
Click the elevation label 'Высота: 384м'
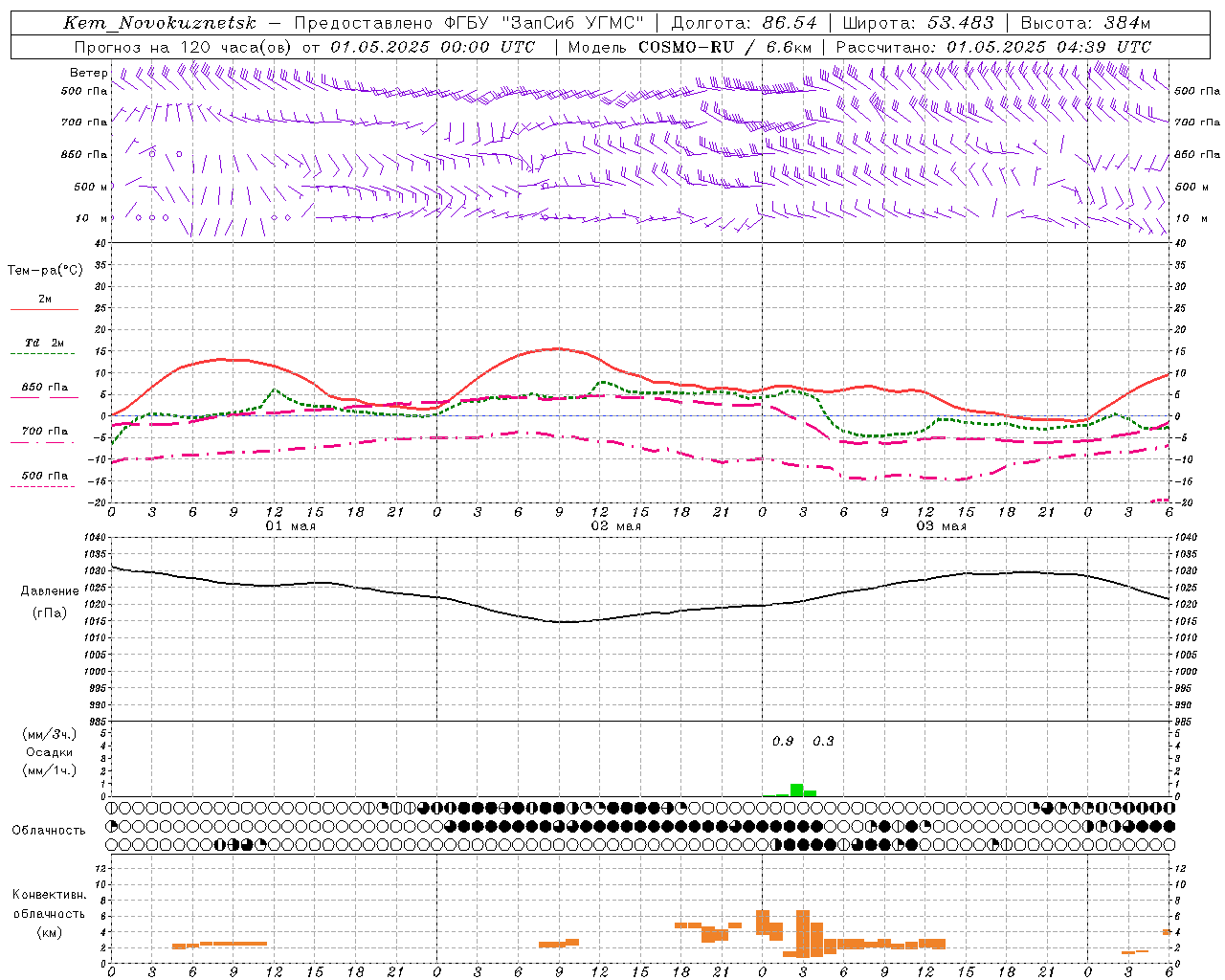(1085, 23)
